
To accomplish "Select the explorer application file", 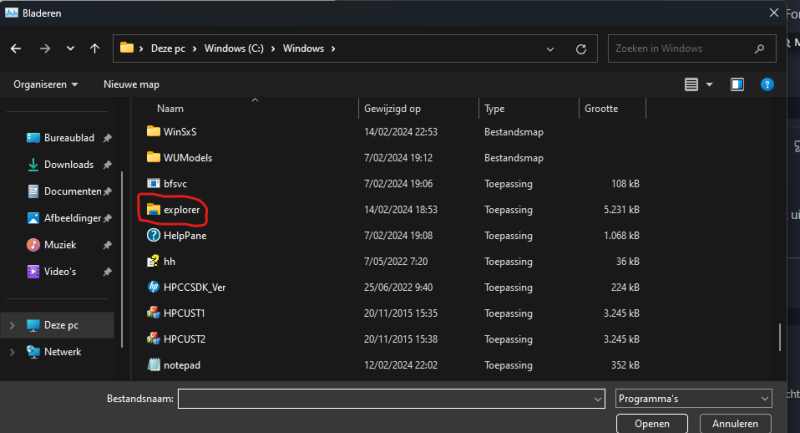I will 181,210.
